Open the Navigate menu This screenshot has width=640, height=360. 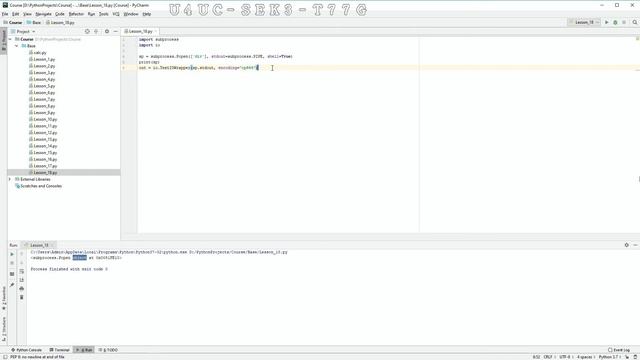pyautogui.click(x=43, y=14)
